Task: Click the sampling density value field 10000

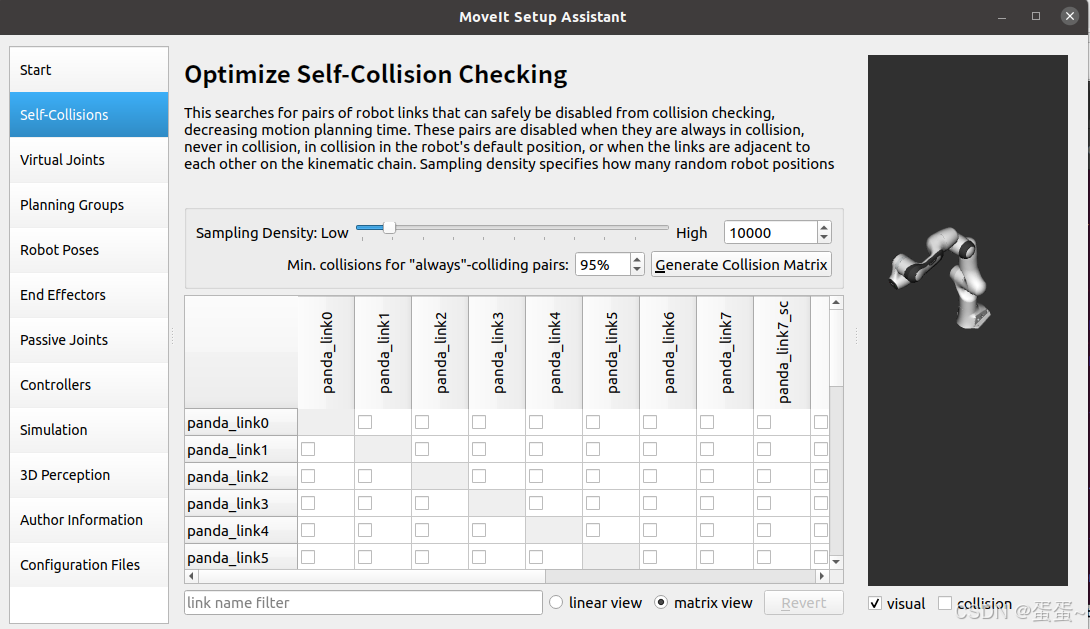Action: [770, 233]
